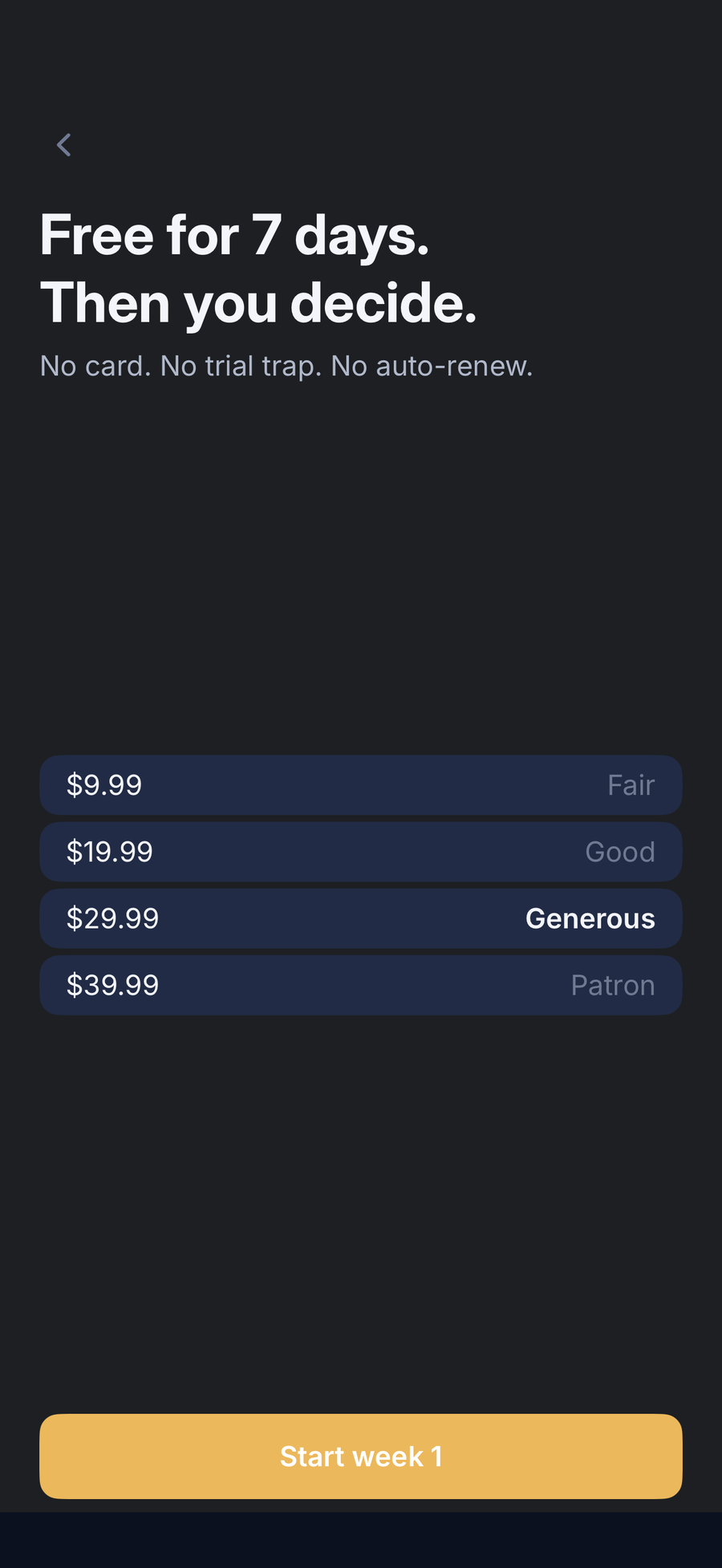Select the $9.99 Fair price option
722x1568 pixels.
(x=361, y=785)
